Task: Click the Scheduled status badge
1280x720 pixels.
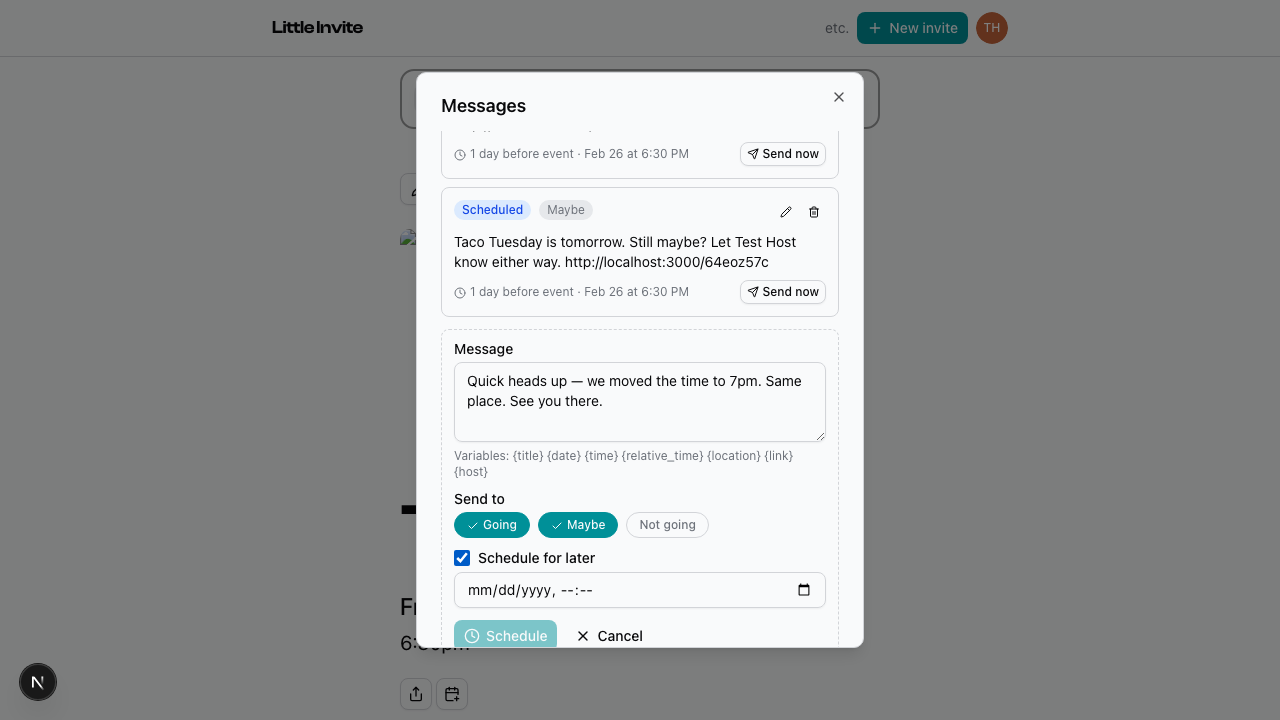Action: tap(492, 210)
